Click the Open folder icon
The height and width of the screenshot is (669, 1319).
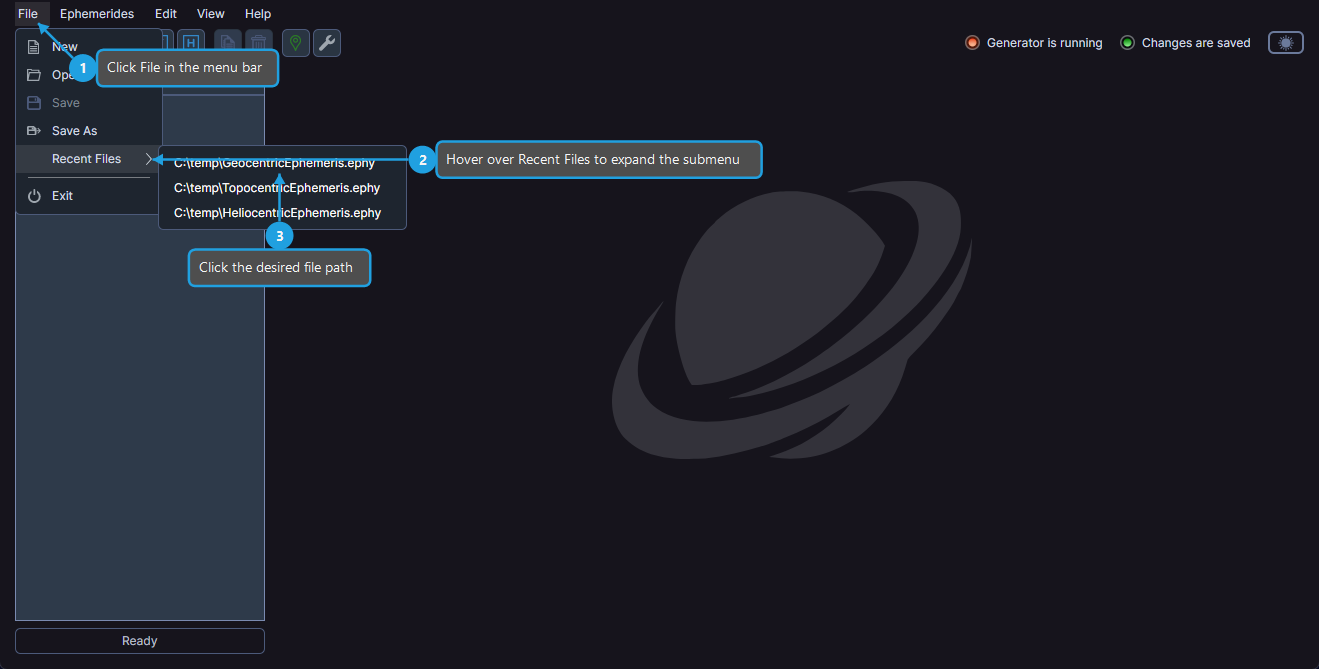click(x=31, y=74)
